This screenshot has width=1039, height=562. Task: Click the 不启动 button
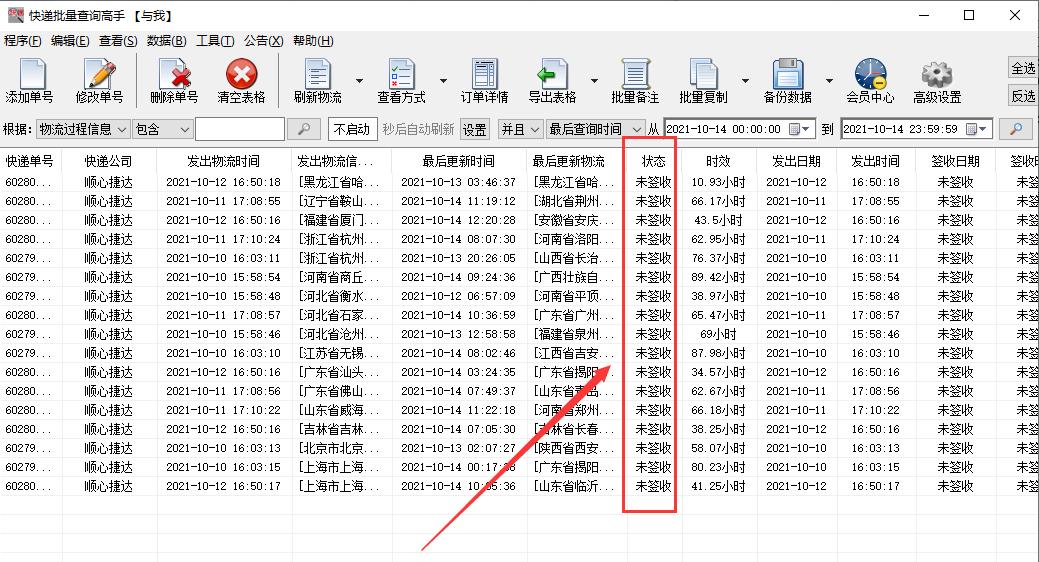pos(352,129)
